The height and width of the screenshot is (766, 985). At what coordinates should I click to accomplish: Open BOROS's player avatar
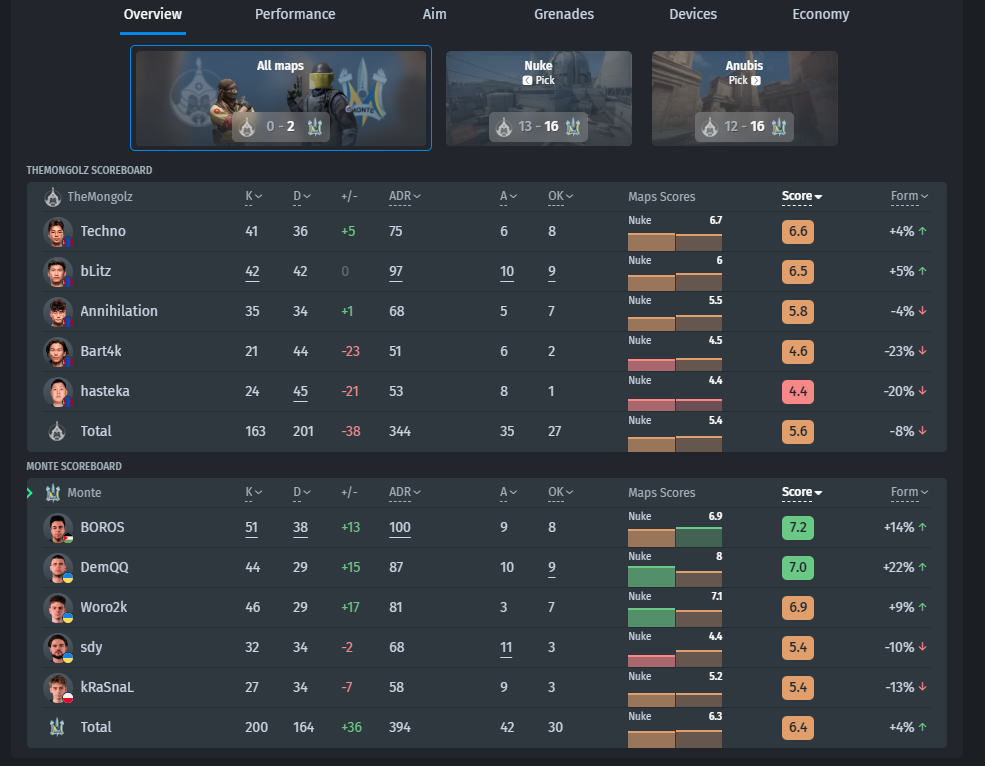click(57, 527)
